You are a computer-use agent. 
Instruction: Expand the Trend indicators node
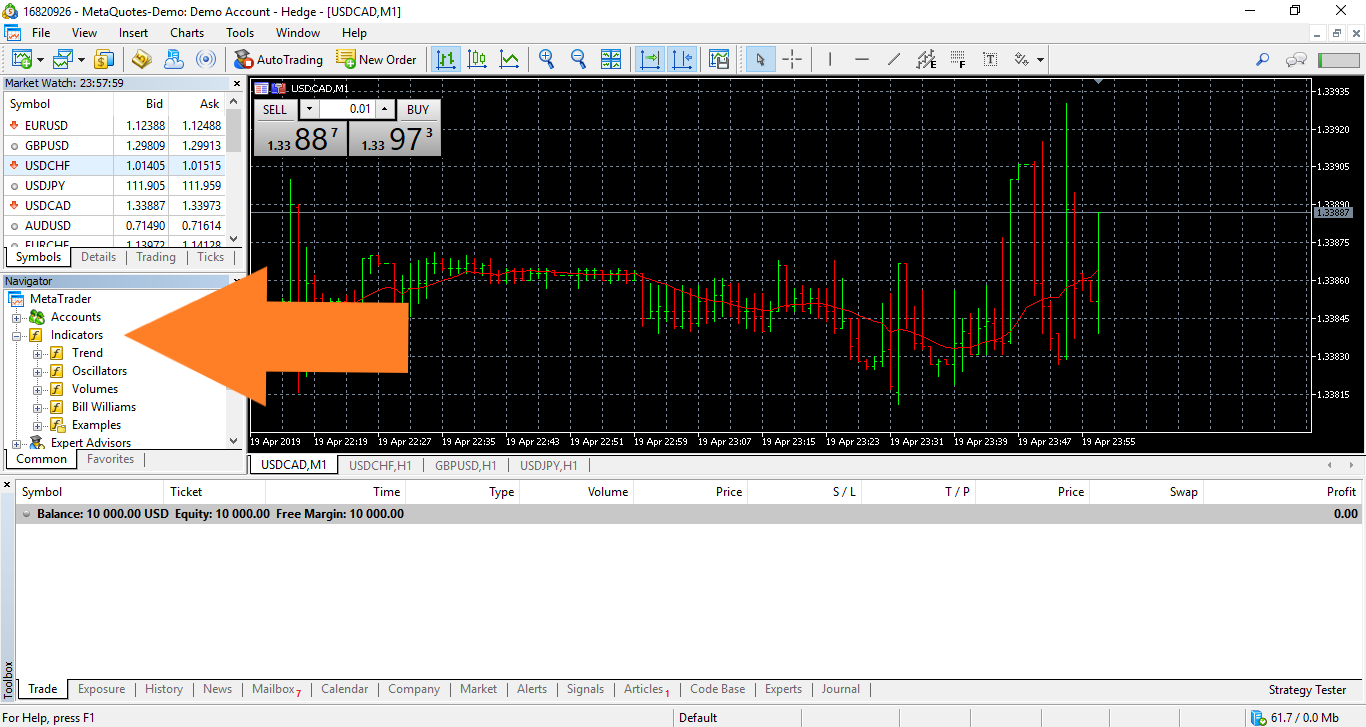pos(37,353)
